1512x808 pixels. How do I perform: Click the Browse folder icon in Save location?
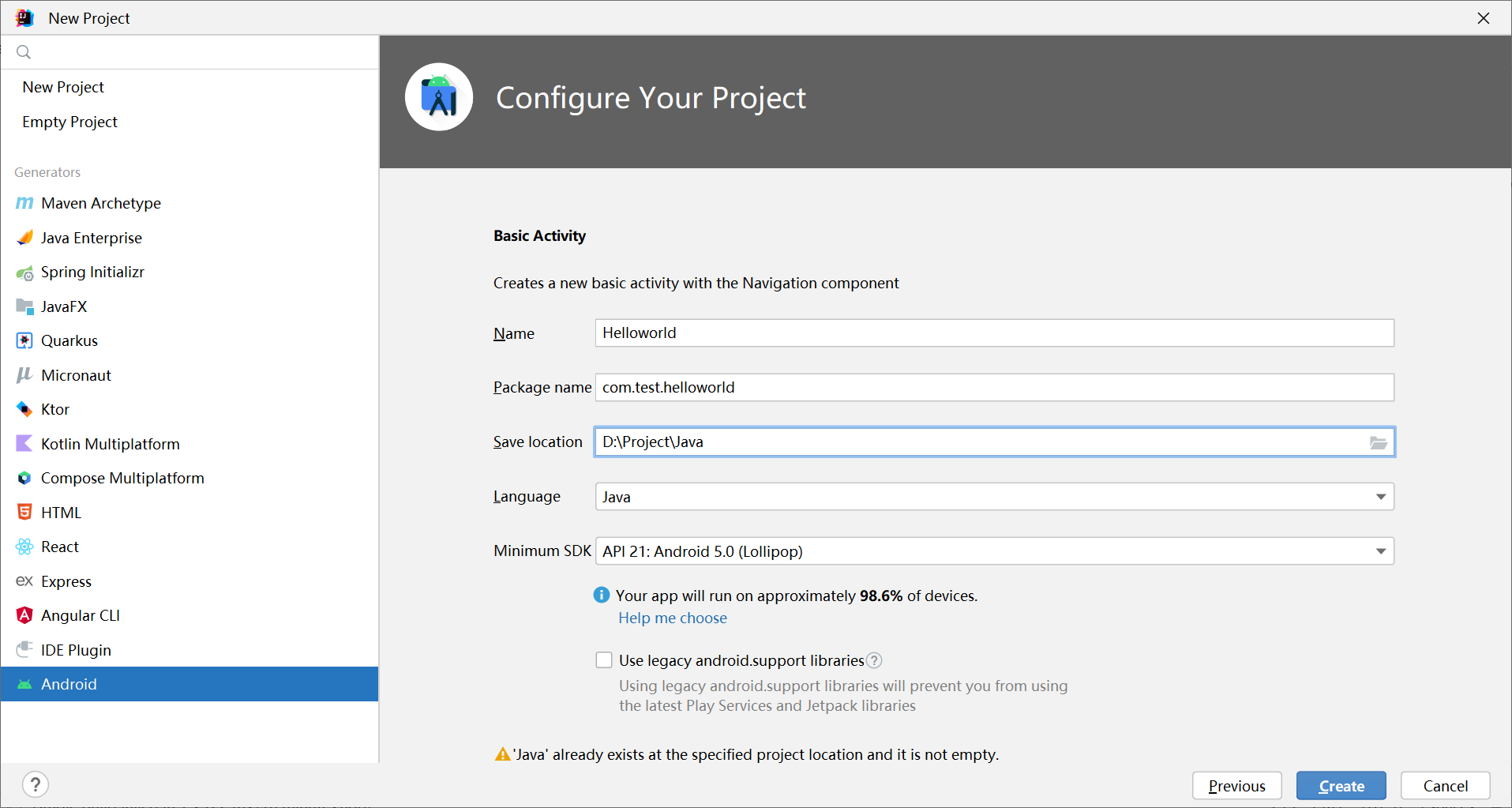(x=1379, y=442)
